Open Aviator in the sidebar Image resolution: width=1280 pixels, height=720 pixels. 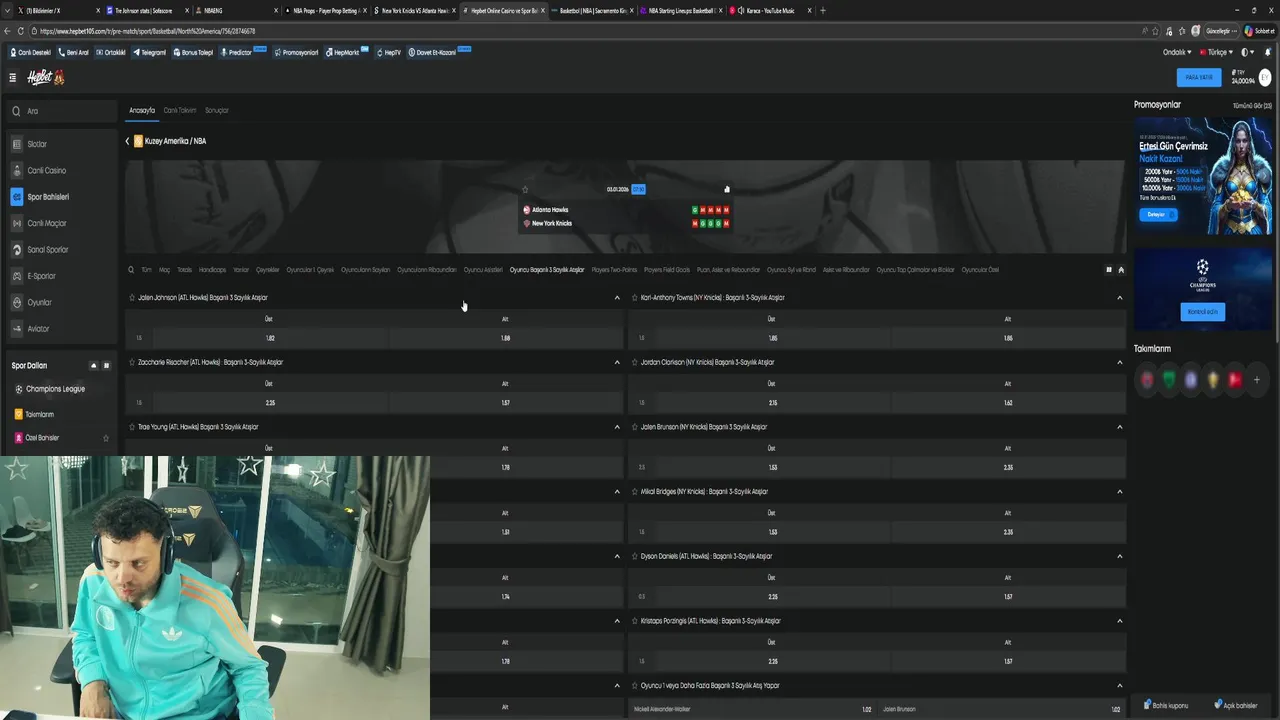click(x=62, y=328)
